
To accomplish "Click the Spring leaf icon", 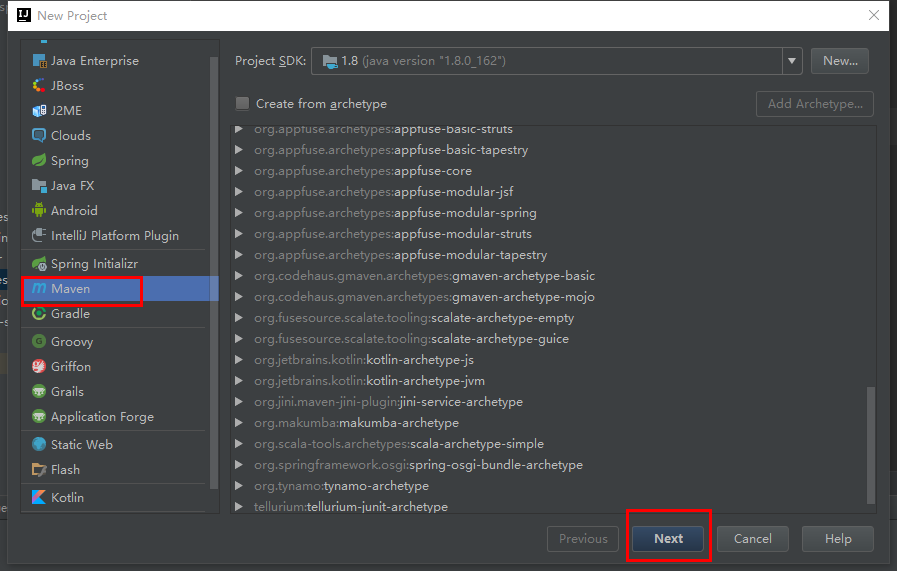I will [x=39, y=161].
